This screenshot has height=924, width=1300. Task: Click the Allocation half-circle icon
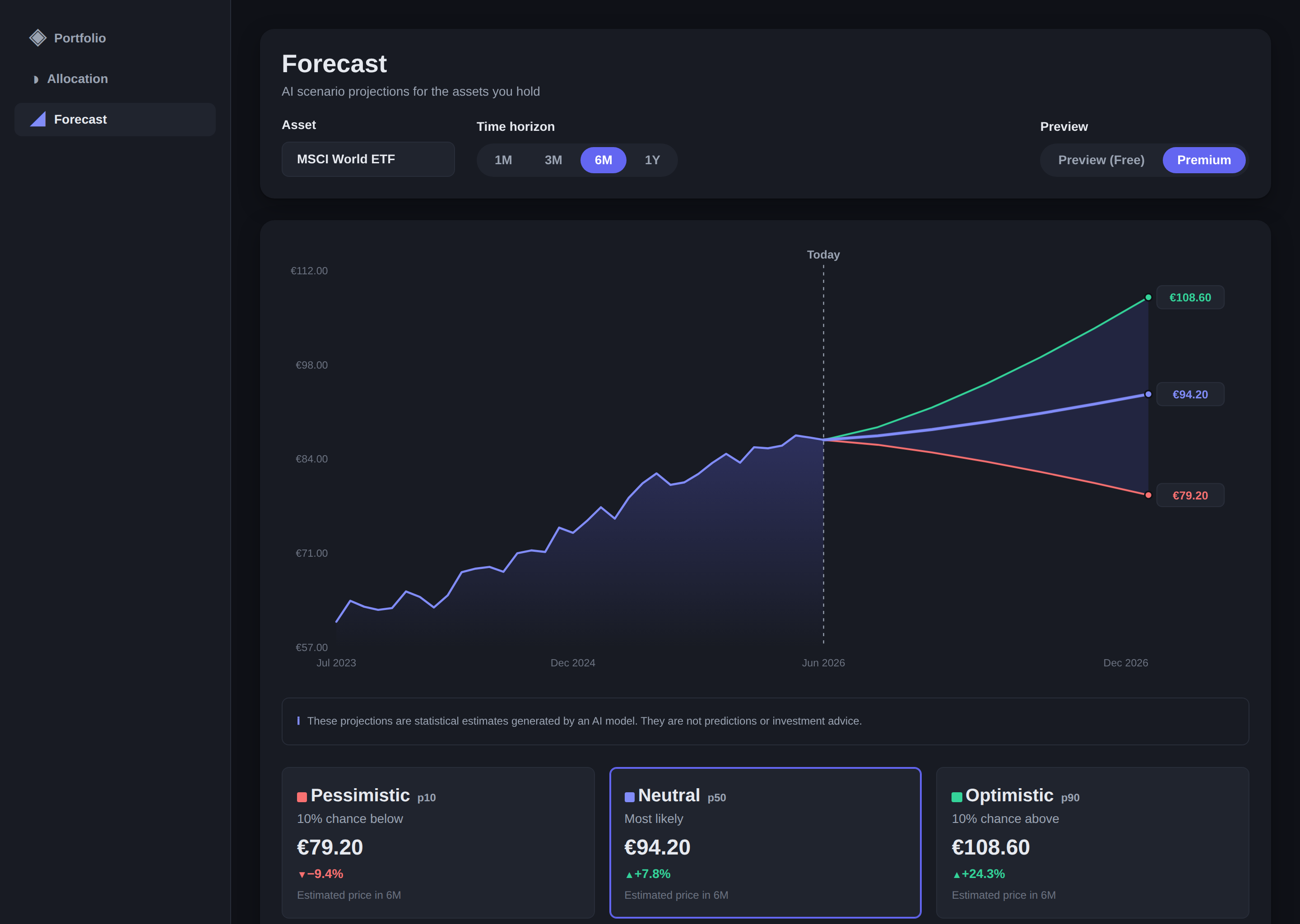click(36, 79)
